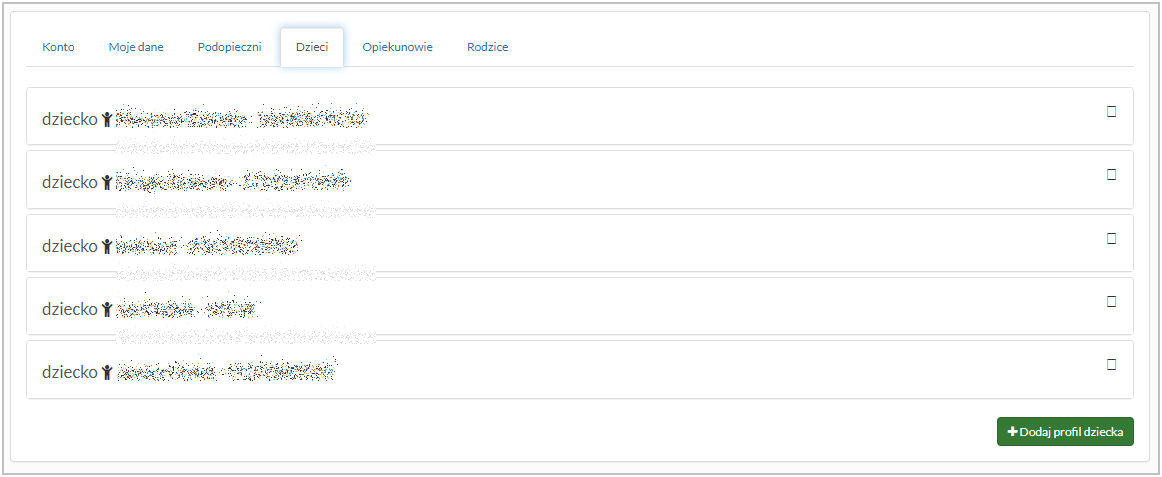Click the person icon in the fifth child row
This screenshot has height=477, width=1162.
click(x=107, y=372)
